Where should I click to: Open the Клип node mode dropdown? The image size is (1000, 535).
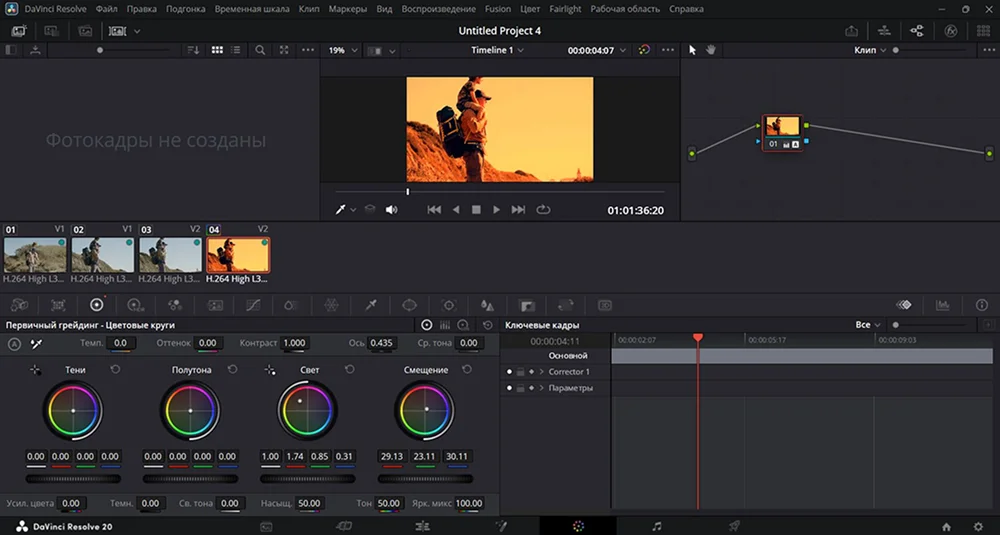coord(870,50)
